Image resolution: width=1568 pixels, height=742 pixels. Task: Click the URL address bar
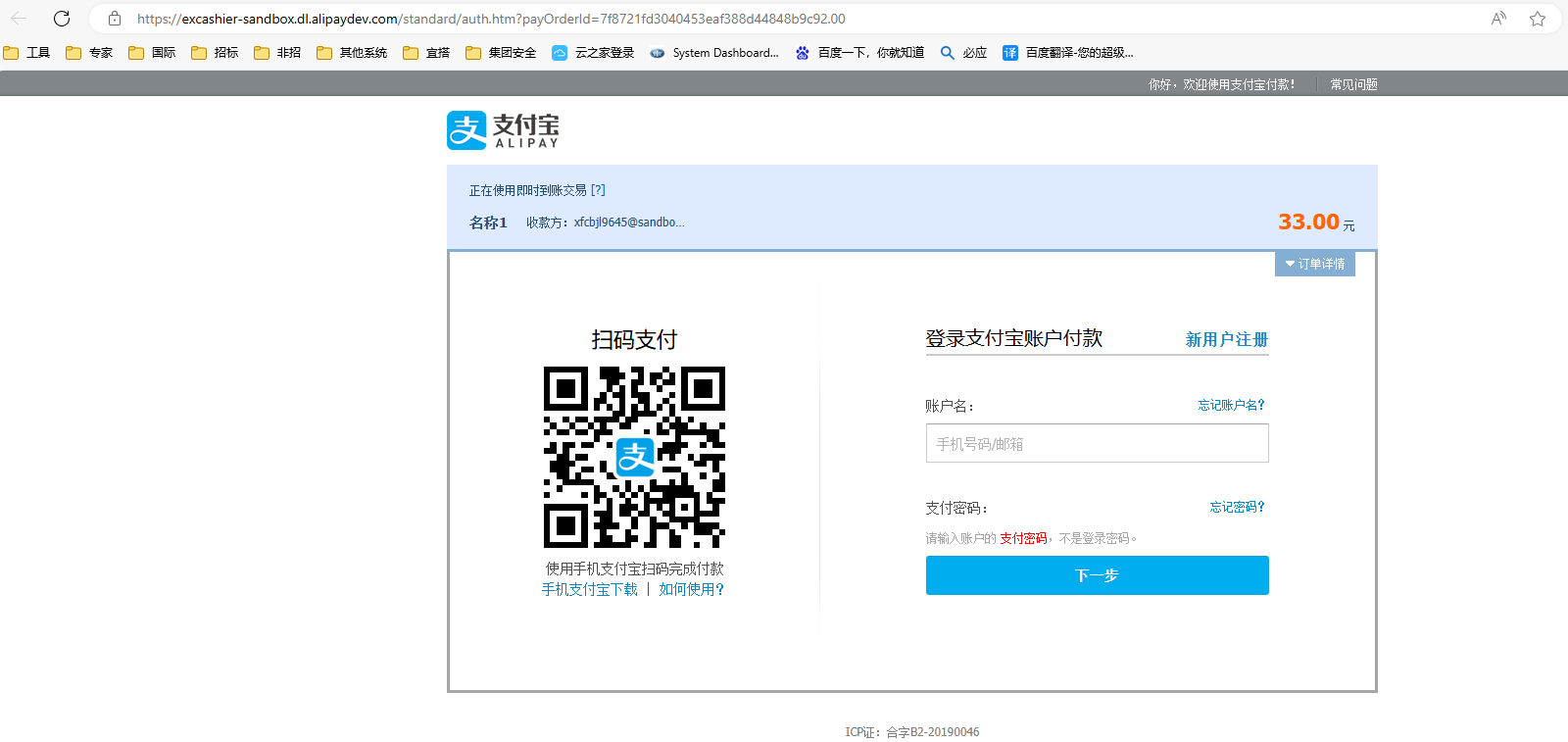pos(784,19)
